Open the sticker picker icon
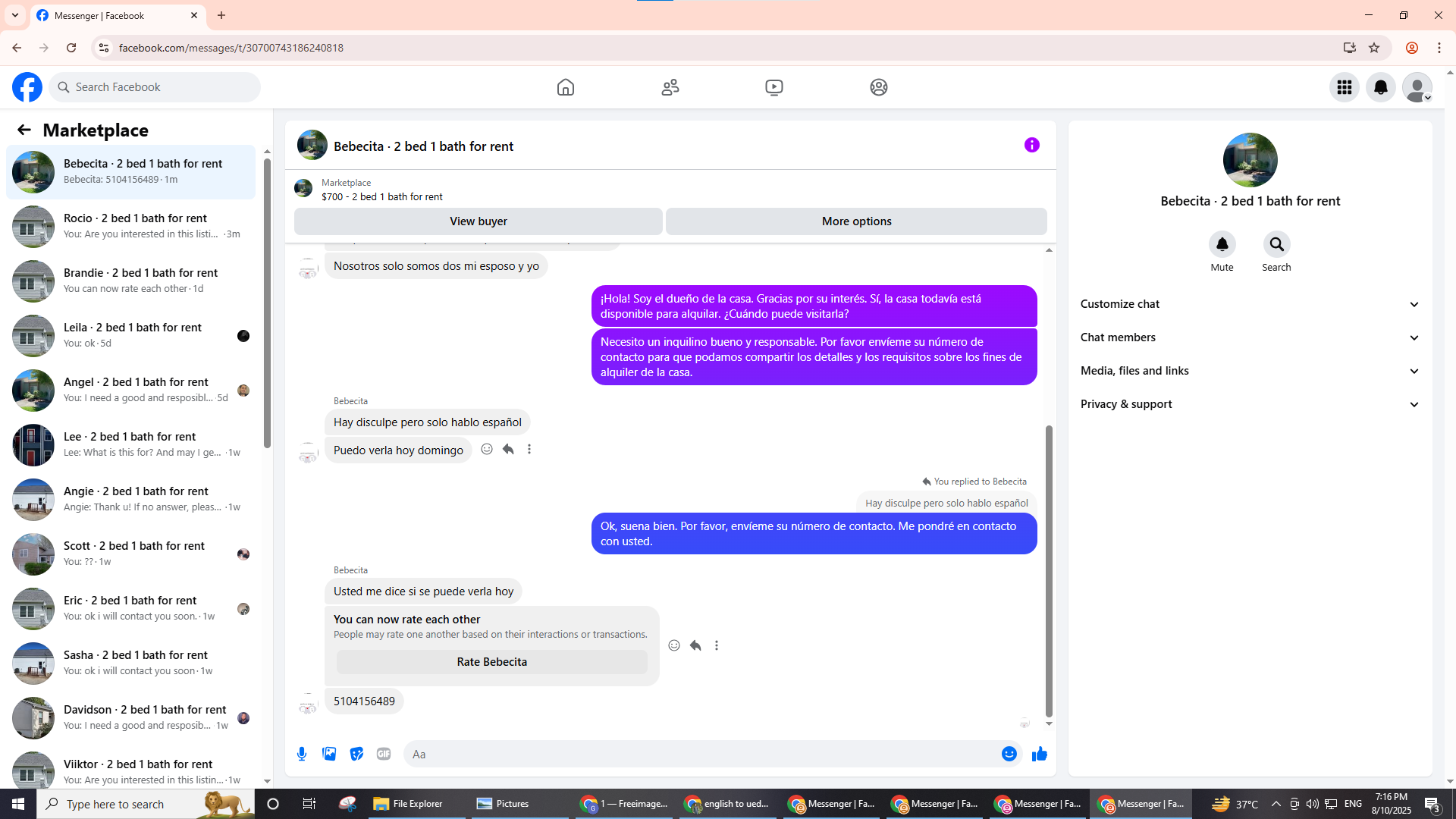This screenshot has height=819, width=1456. pyautogui.click(x=356, y=754)
